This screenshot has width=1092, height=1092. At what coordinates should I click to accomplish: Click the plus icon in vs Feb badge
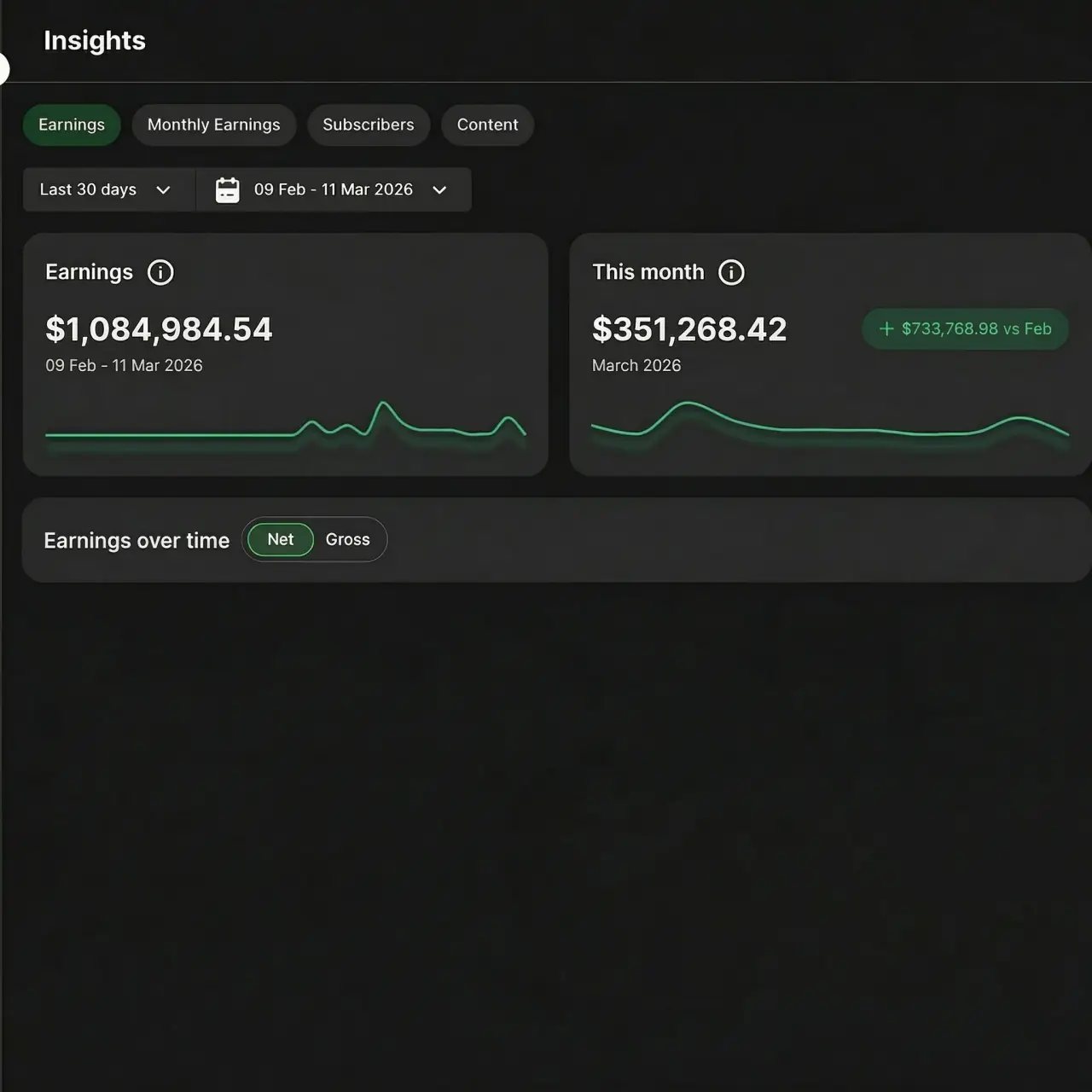(x=885, y=328)
